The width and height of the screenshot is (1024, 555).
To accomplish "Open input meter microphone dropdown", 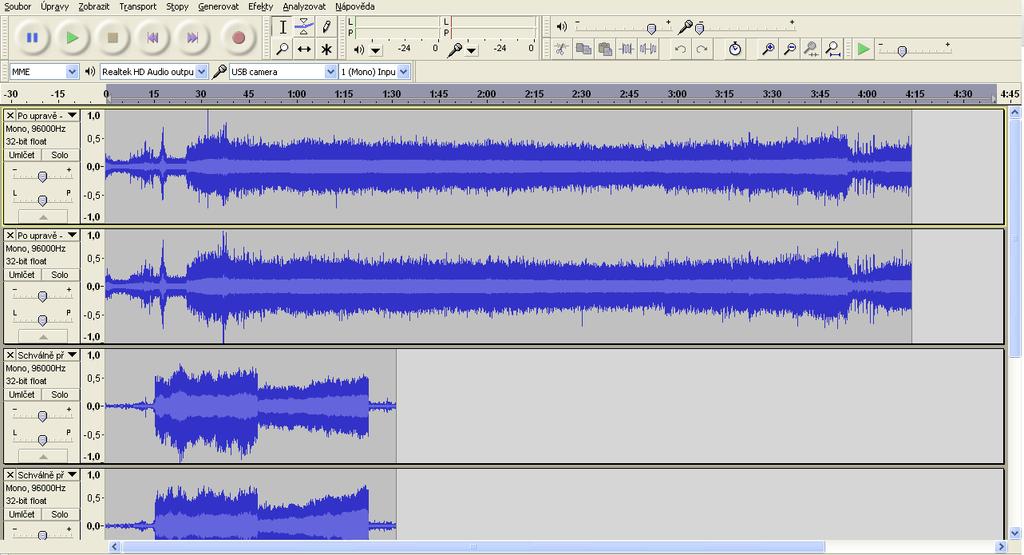I will click(472, 50).
